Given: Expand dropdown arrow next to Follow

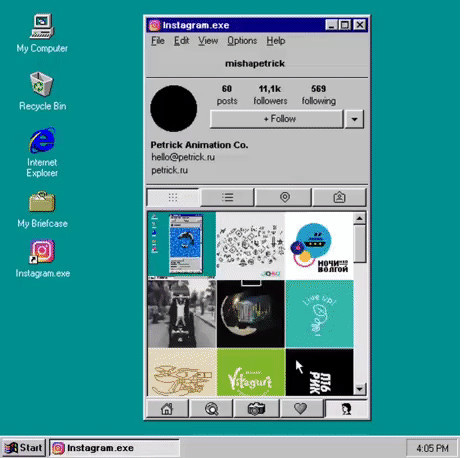Looking at the screenshot, I should pyautogui.click(x=354, y=119).
